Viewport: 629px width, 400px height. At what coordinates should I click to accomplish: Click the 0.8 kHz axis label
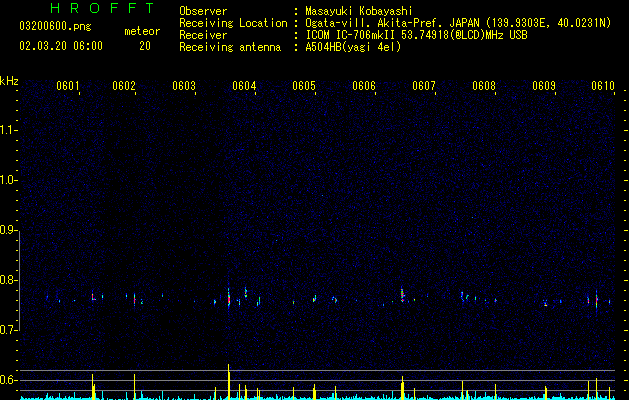8,280
